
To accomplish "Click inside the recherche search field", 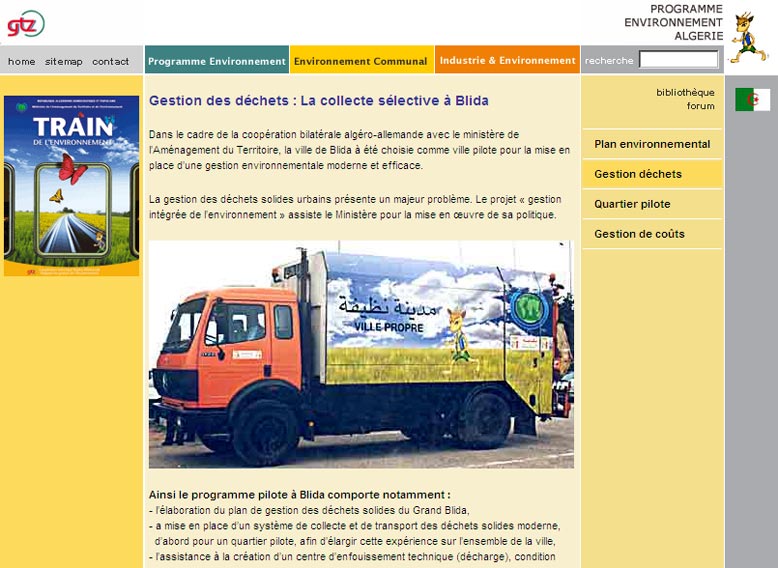I will [x=678, y=60].
